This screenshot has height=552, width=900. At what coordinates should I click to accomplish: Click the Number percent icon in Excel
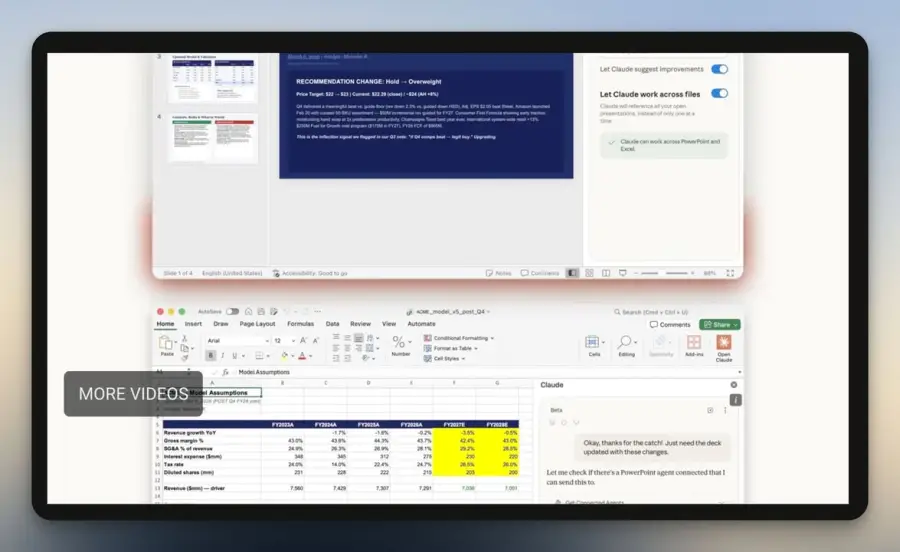(x=398, y=342)
